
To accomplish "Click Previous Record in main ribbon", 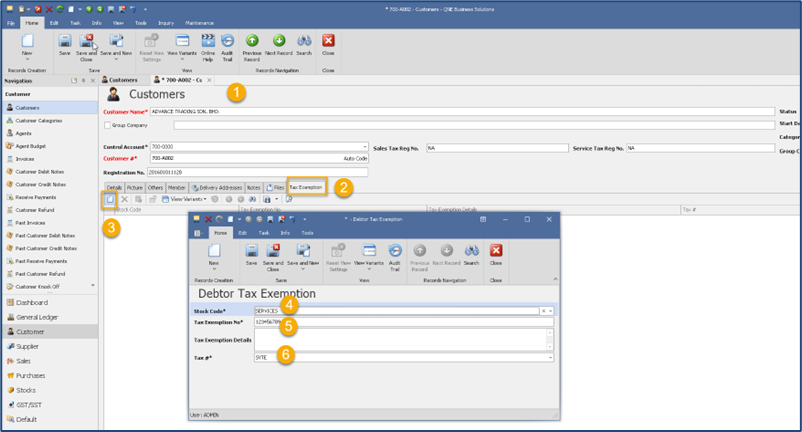I will [x=252, y=46].
